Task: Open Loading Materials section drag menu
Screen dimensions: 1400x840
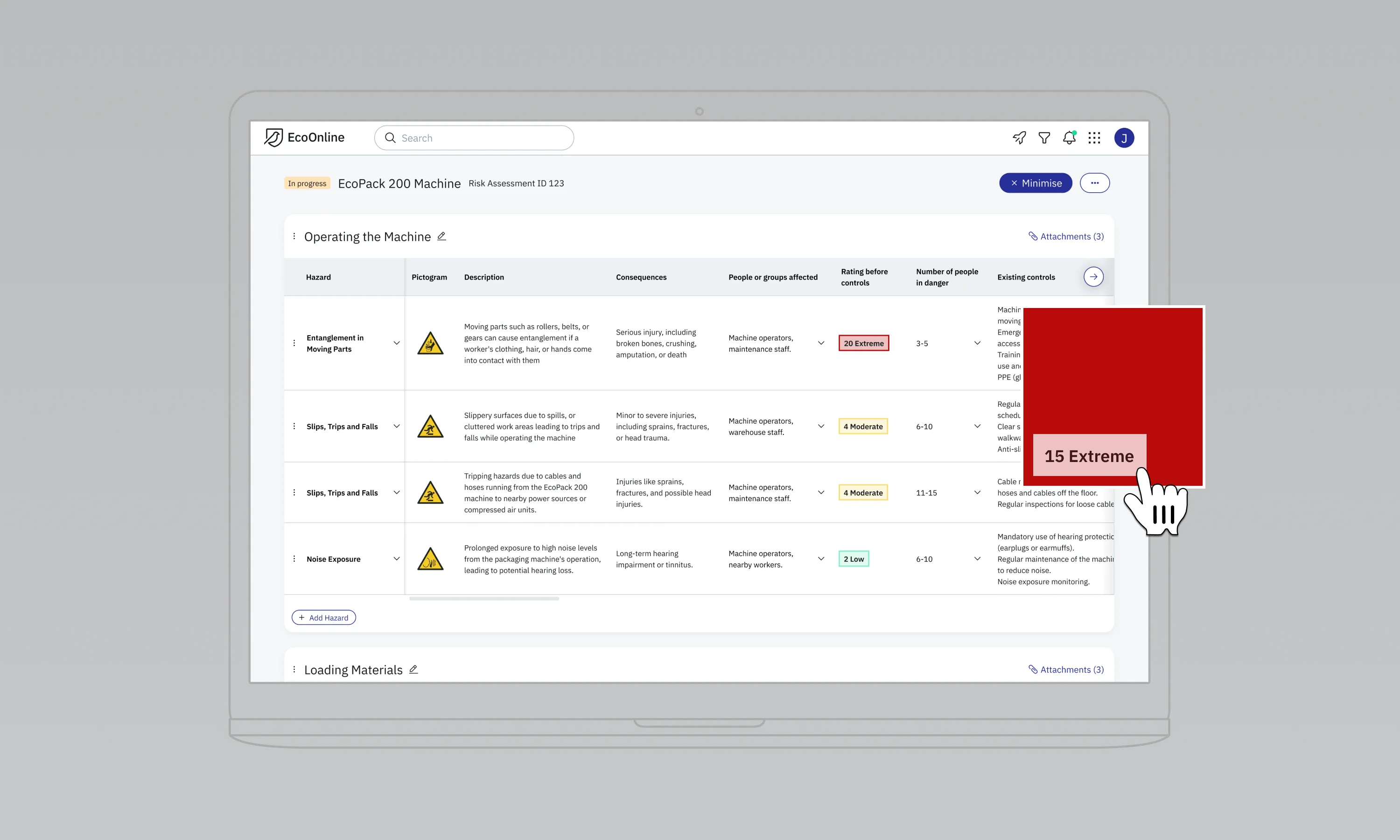Action: 294,669
